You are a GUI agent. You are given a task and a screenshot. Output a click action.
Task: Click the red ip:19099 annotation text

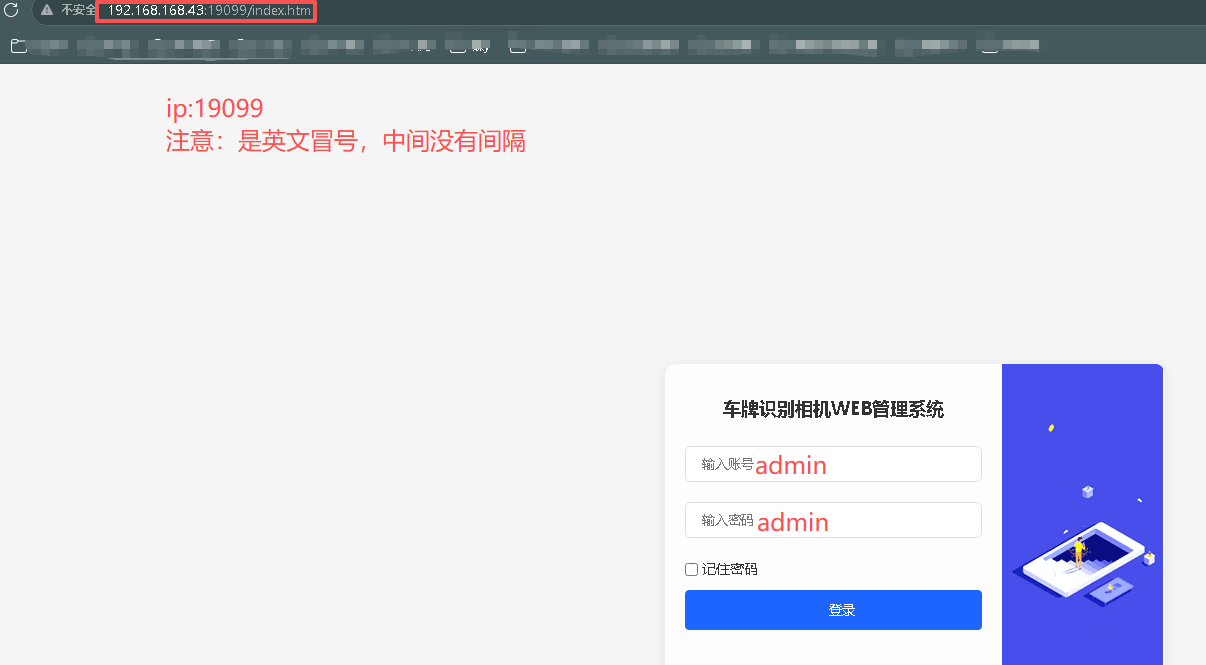[x=214, y=109]
